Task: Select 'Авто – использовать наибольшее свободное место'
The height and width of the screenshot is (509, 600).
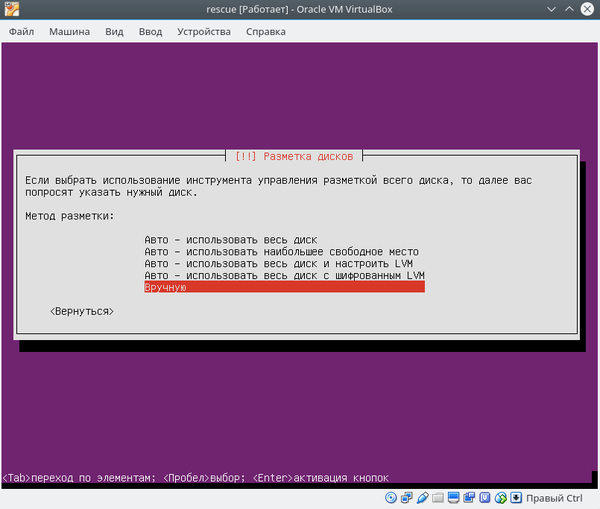Action: click(284, 252)
